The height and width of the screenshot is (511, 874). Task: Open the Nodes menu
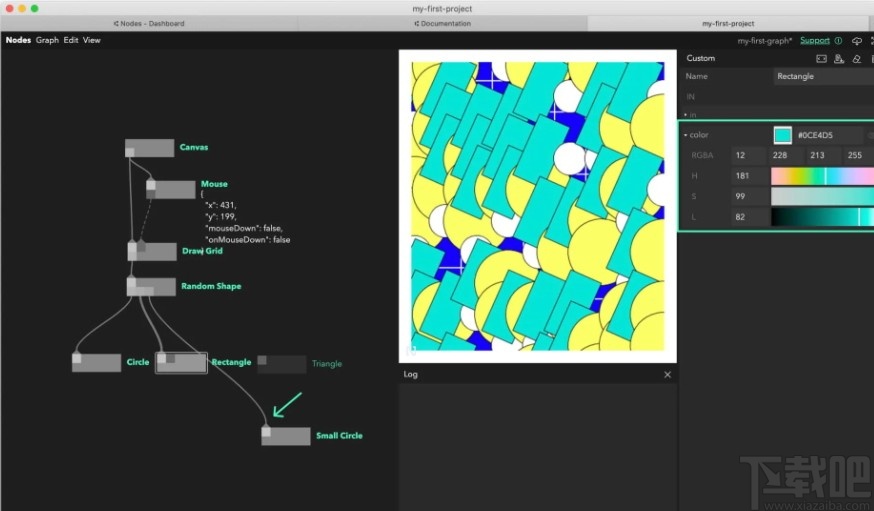tap(18, 40)
